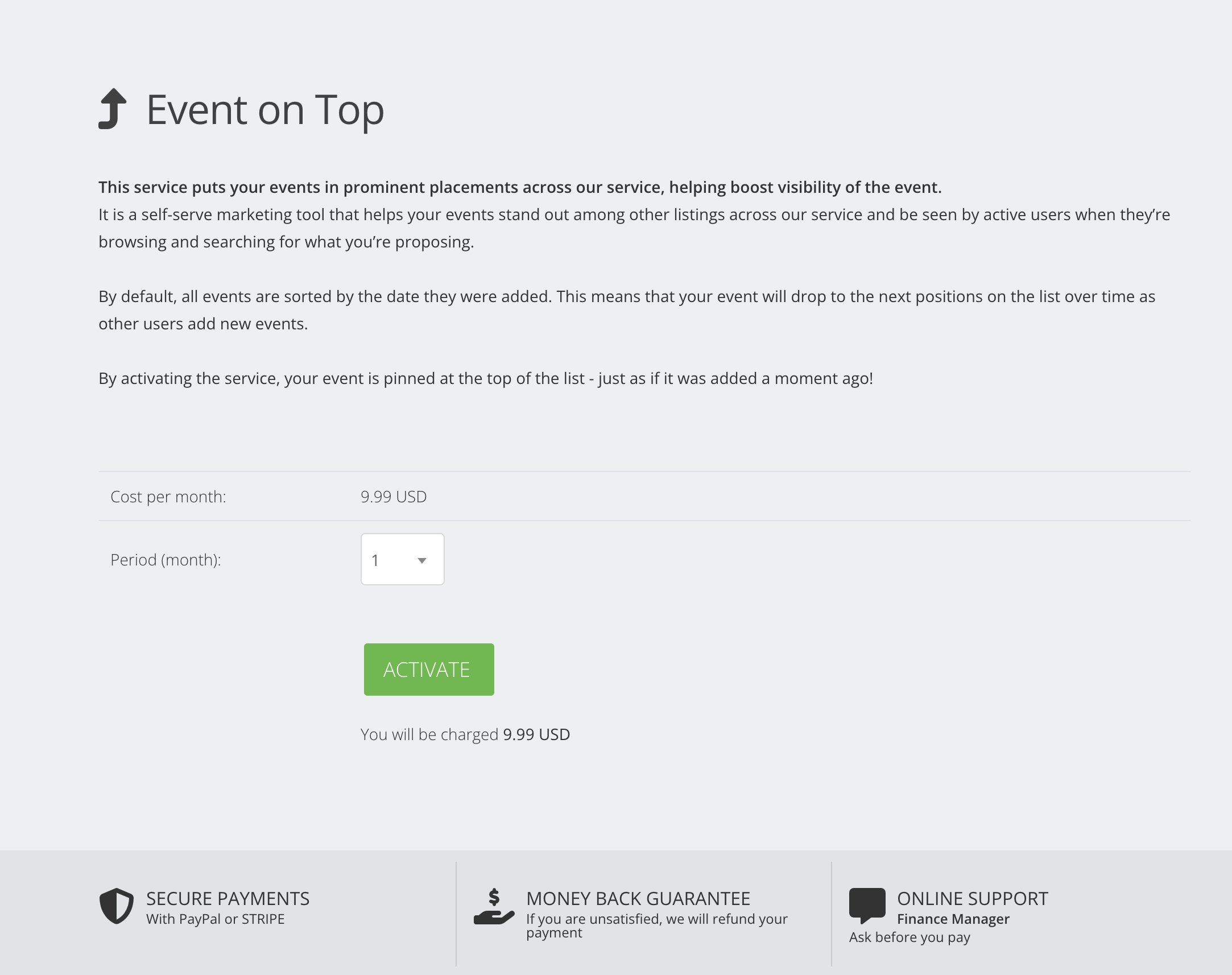1232x975 pixels.
Task: Click the MONEY BACK GUARANTEE title
Action: click(x=638, y=899)
